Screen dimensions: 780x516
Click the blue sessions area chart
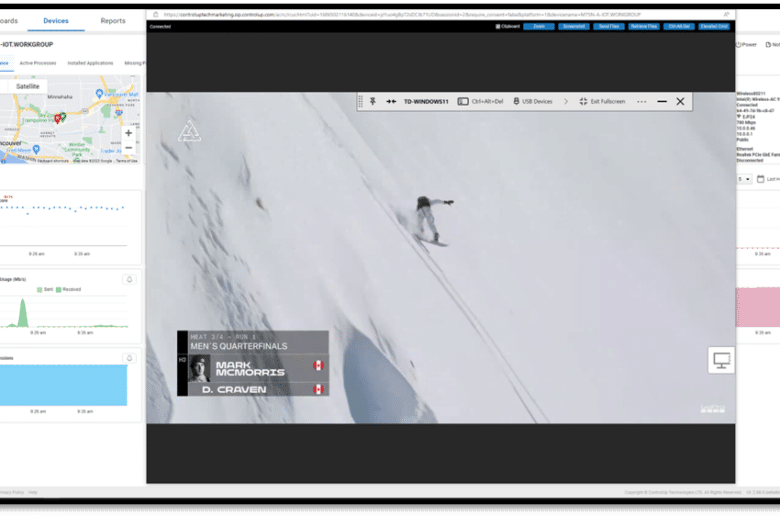pyautogui.click(x=64, y=385)
